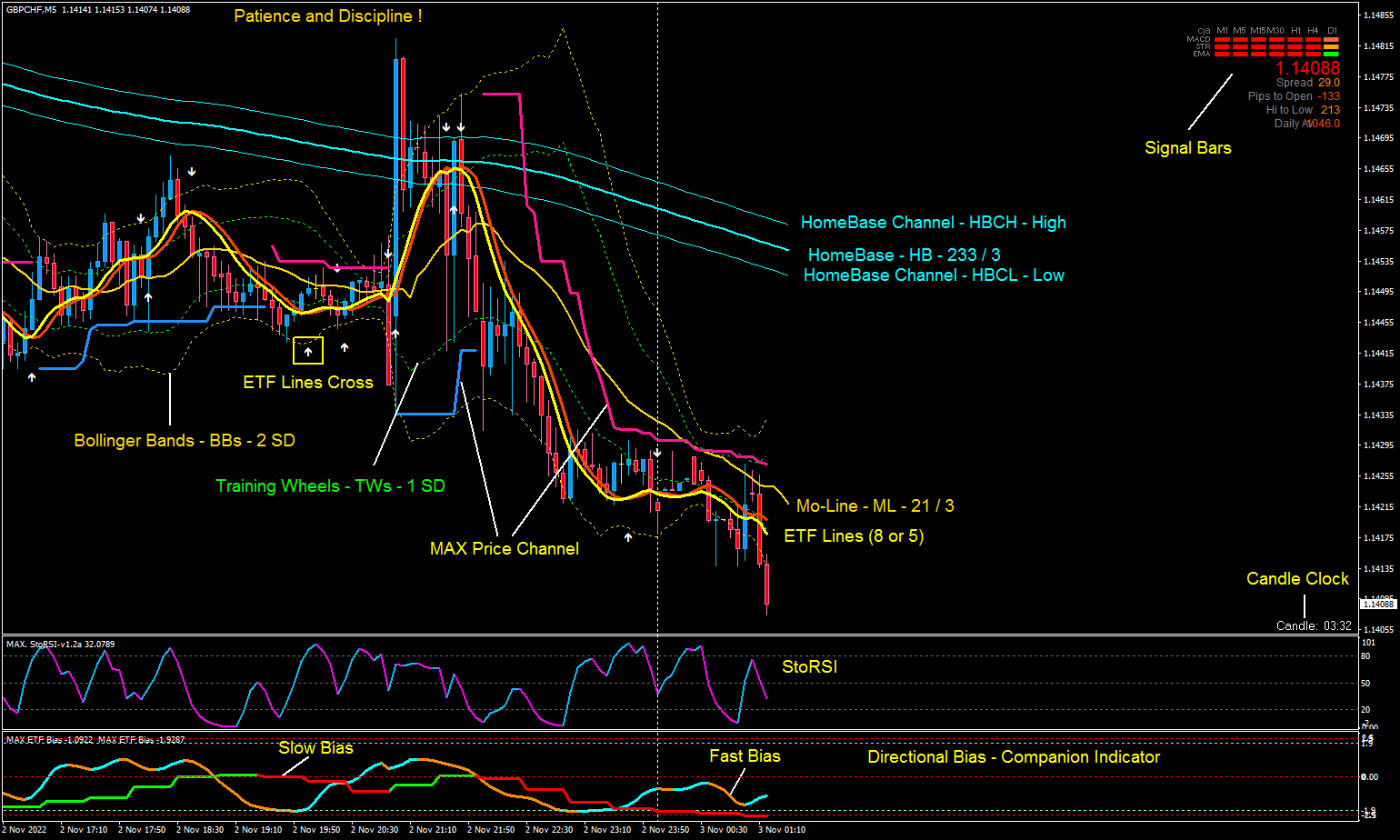
Task: Click the red 1.14088 price in Signal Bars
Action: [x=1307, y=68]
